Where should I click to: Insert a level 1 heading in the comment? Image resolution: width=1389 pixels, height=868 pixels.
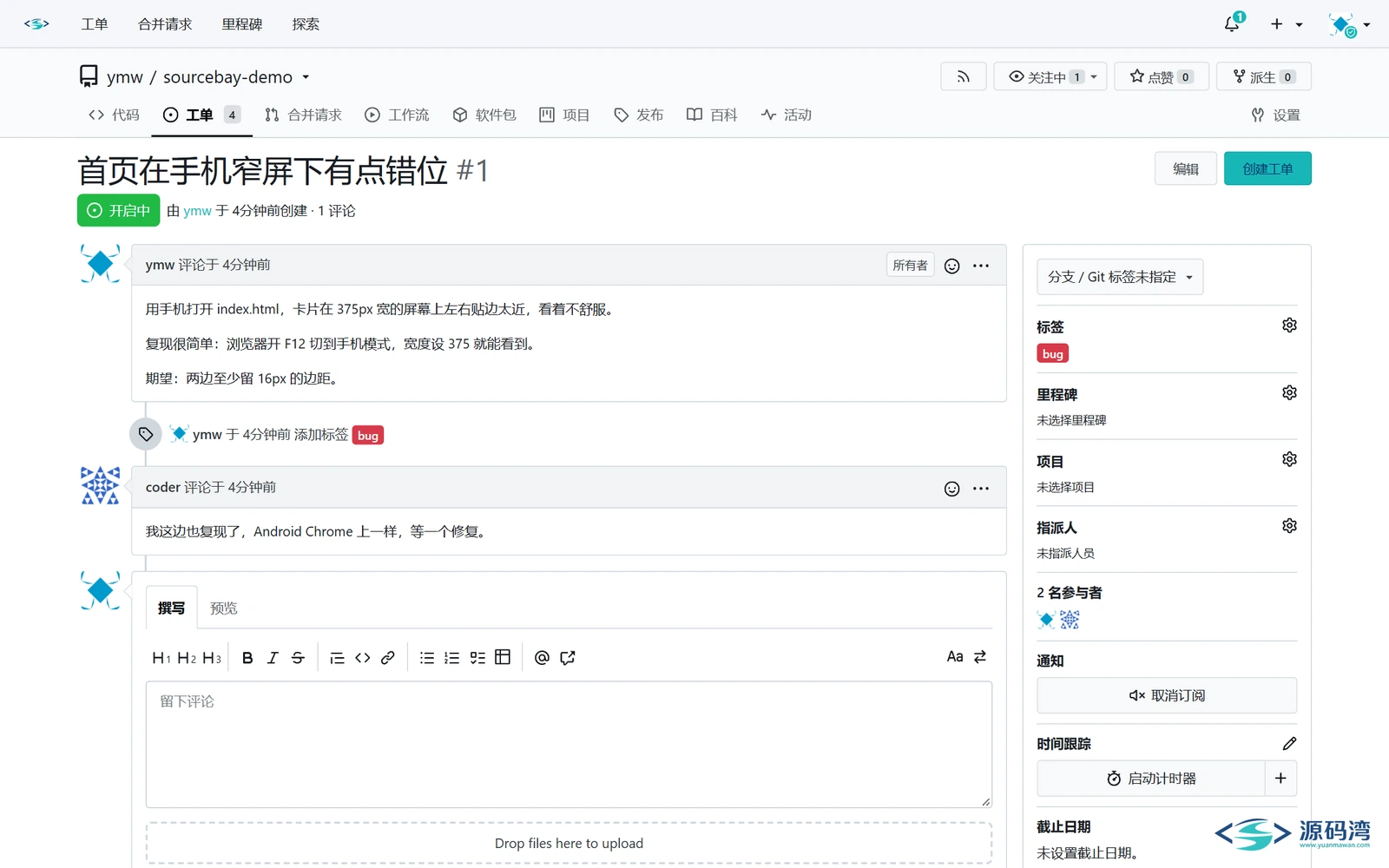(161, 658)
